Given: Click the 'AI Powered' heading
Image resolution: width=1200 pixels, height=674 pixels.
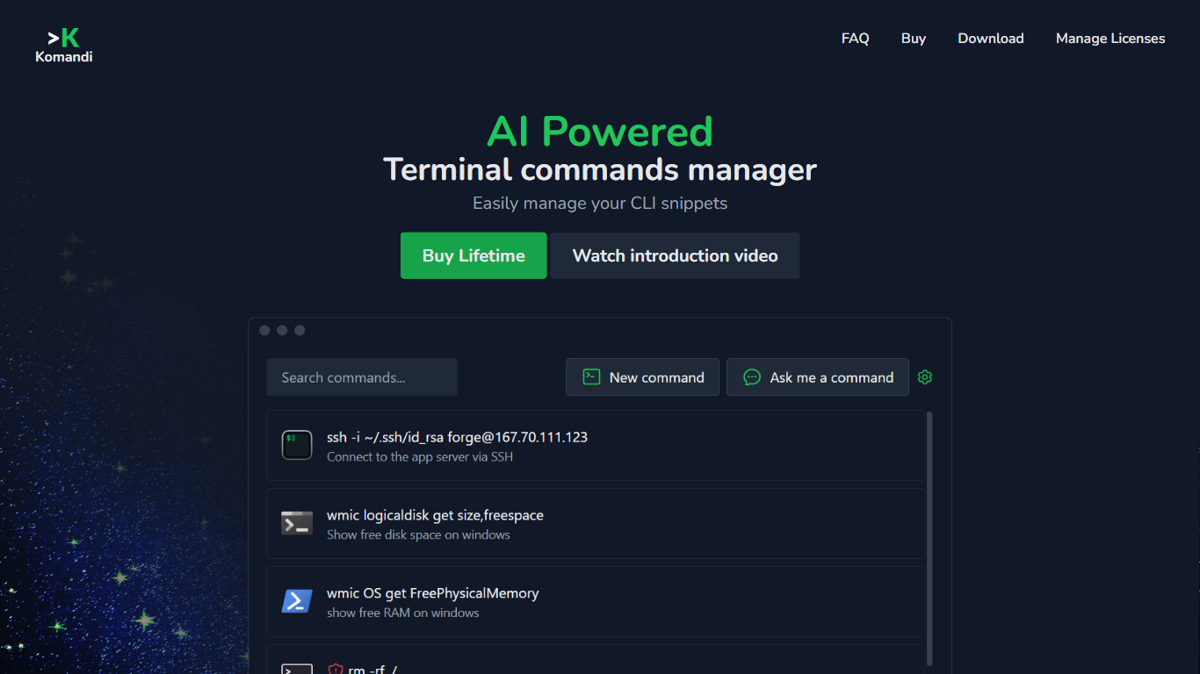Looking at the screenshot, I should pos(600,131).
